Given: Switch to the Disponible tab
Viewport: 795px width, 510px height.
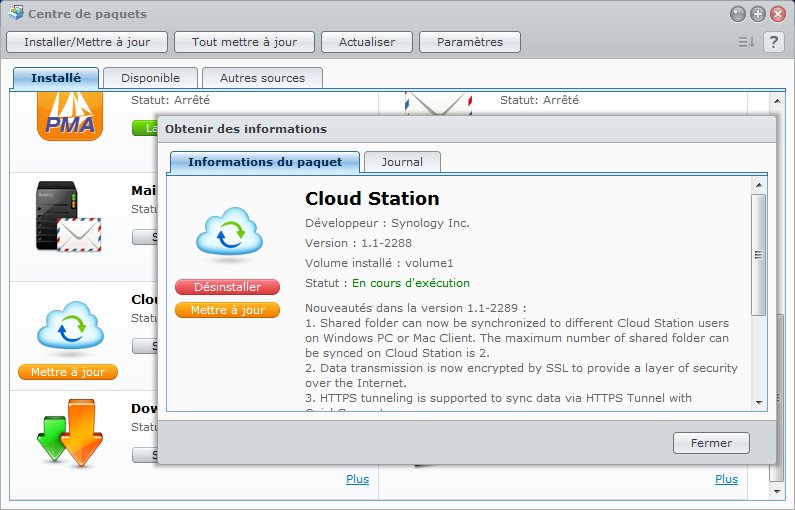Looking at the screenshot, I should pos(150,78).
